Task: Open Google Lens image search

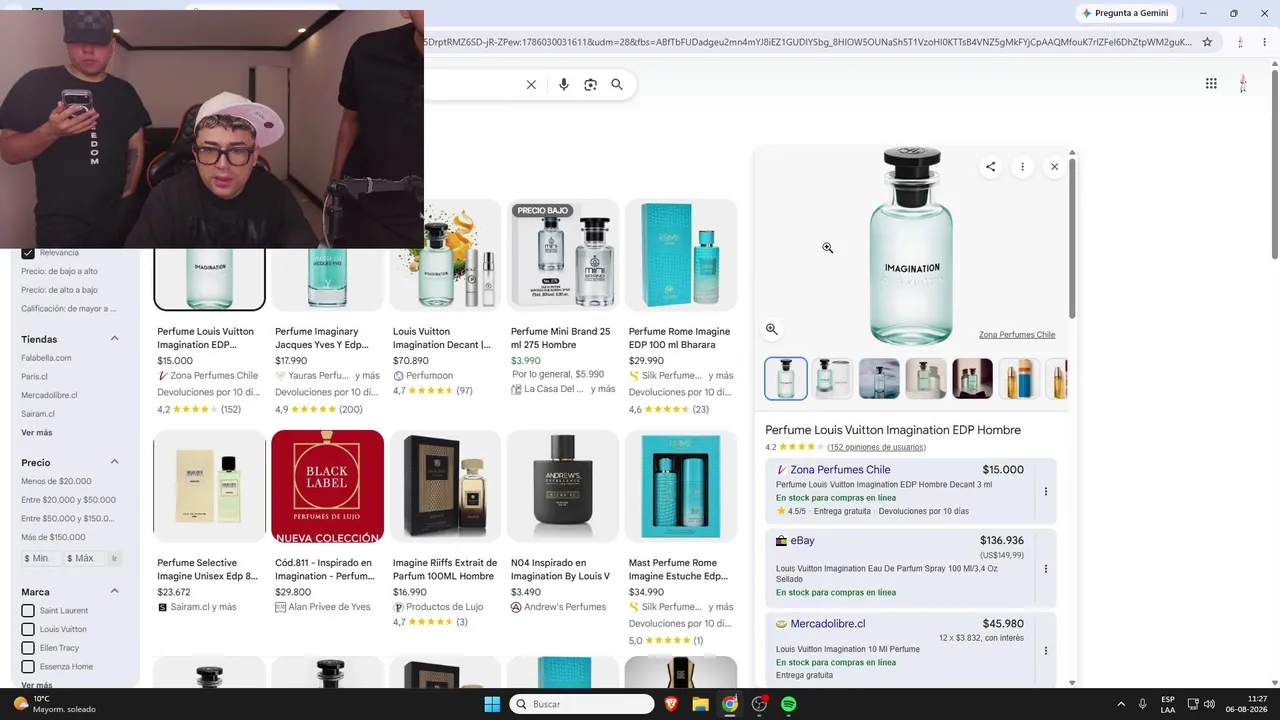Action: coord(590,85)
